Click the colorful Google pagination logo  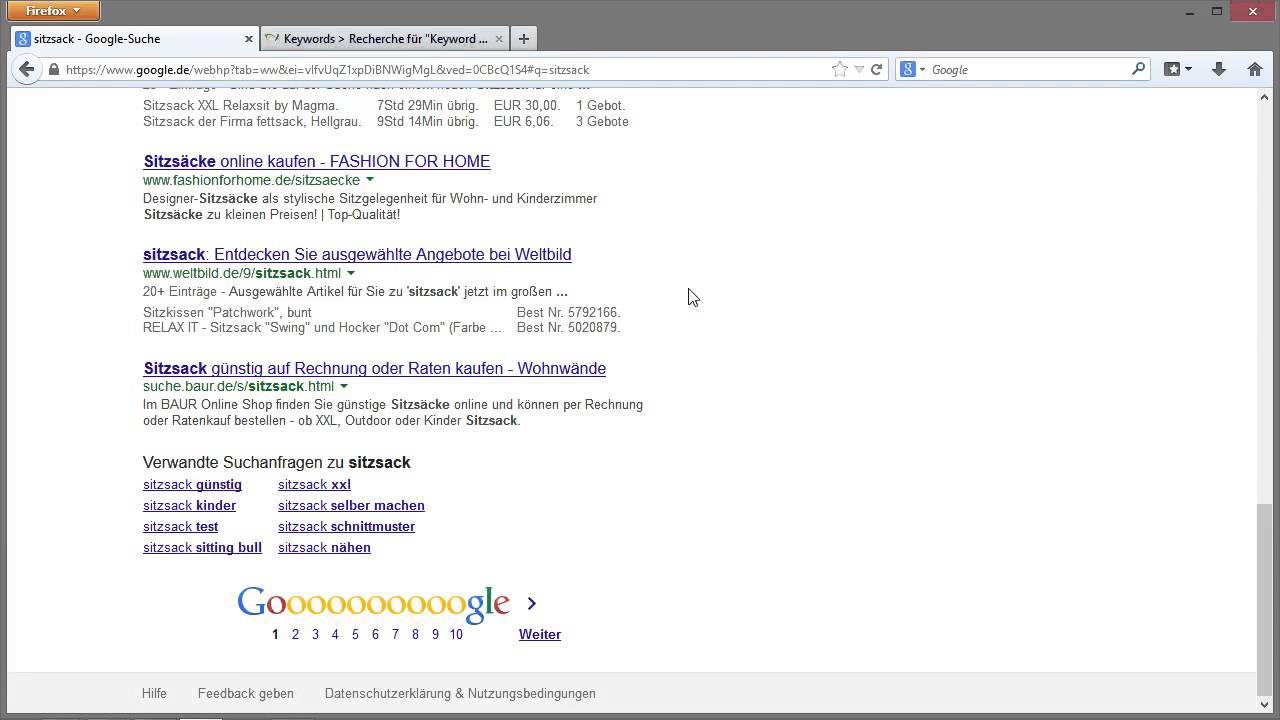point(373,603)
